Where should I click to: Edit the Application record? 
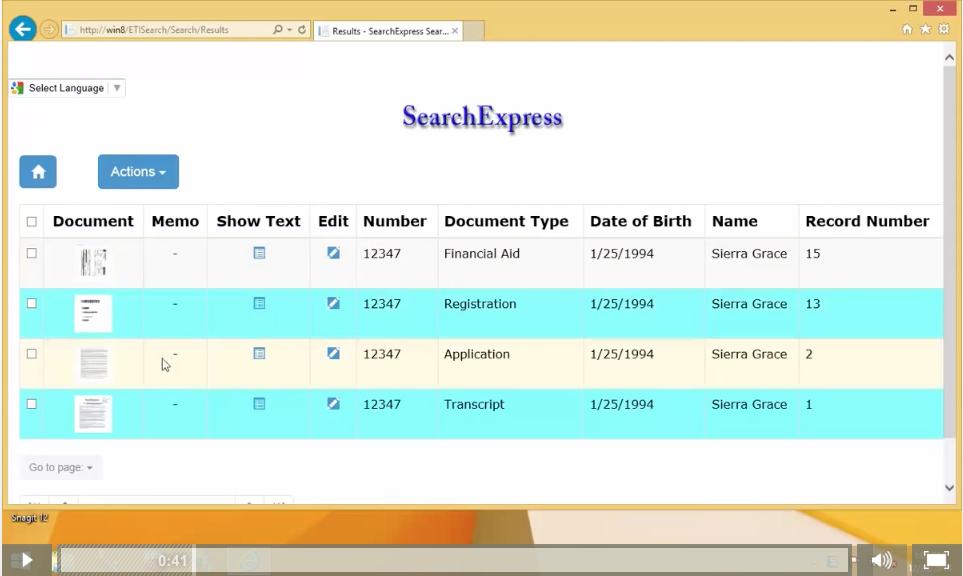tap(333, 354)
